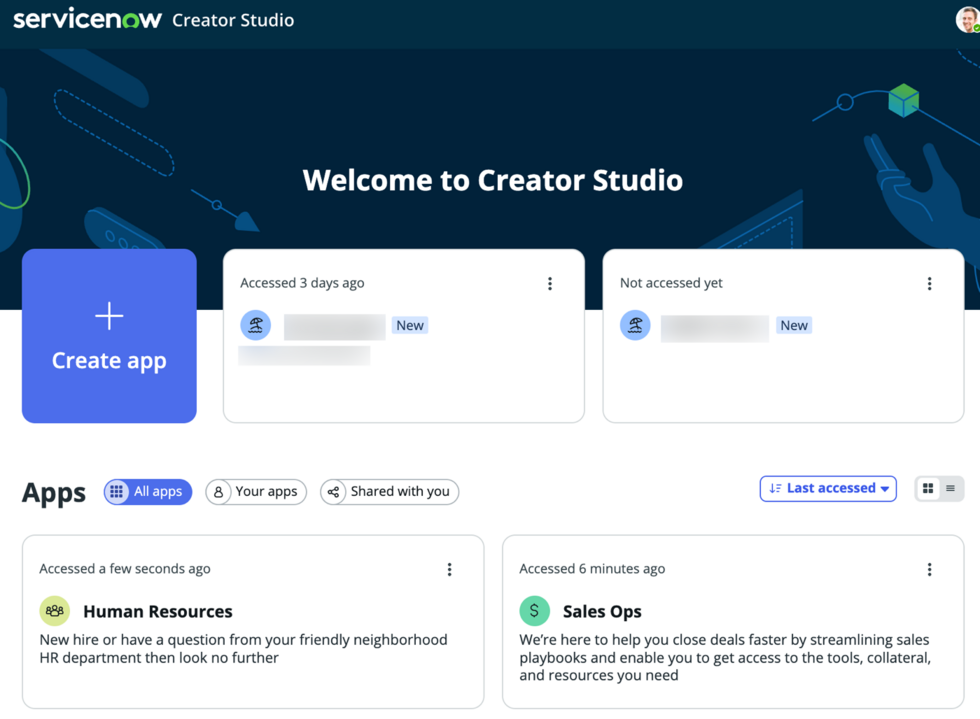Click the New badge on 'Accessed 3 days ago' card
Screen dimensions: 980x719
pyautogui.click(x=410, y=325)
